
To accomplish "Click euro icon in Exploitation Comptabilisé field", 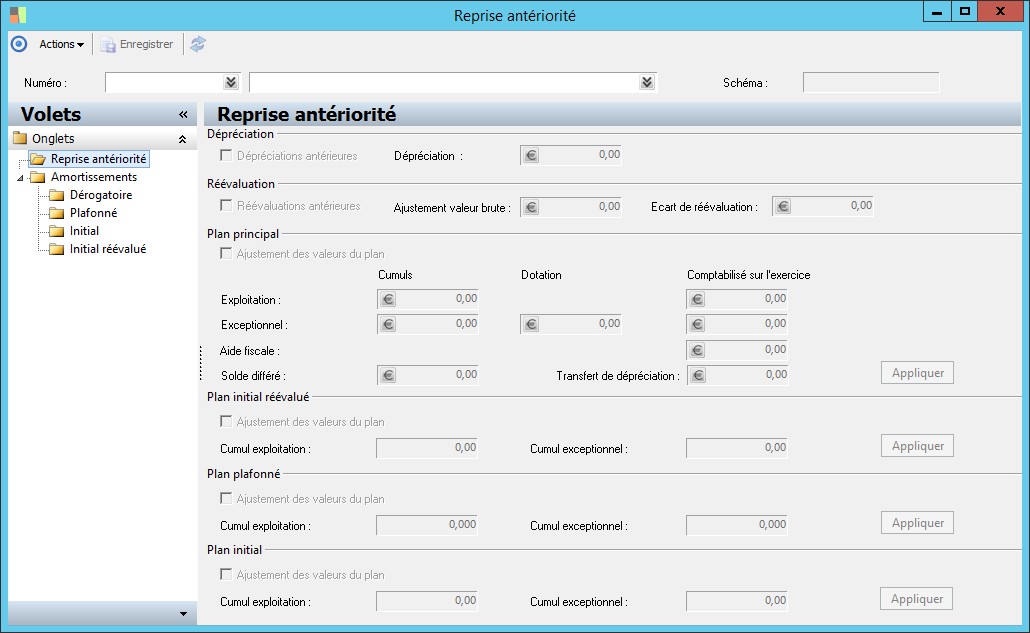I will point(697,299).
